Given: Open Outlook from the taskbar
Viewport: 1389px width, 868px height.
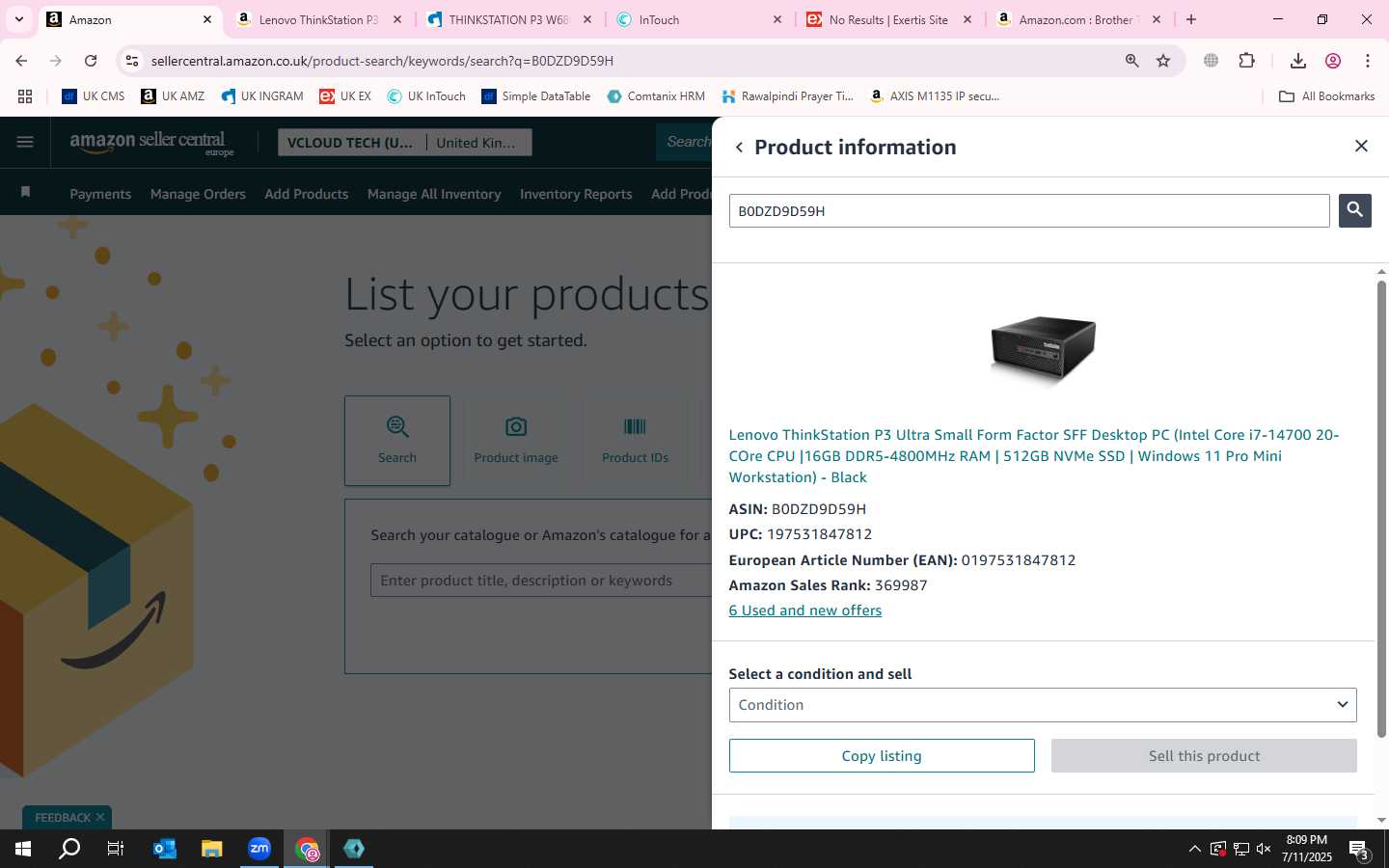Looking at the screenshot, I should click(x=165, y=849).
